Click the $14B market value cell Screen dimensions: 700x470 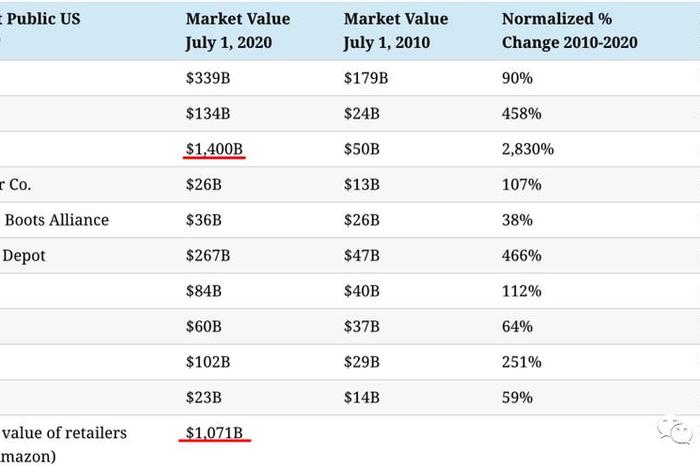point(361,398)
